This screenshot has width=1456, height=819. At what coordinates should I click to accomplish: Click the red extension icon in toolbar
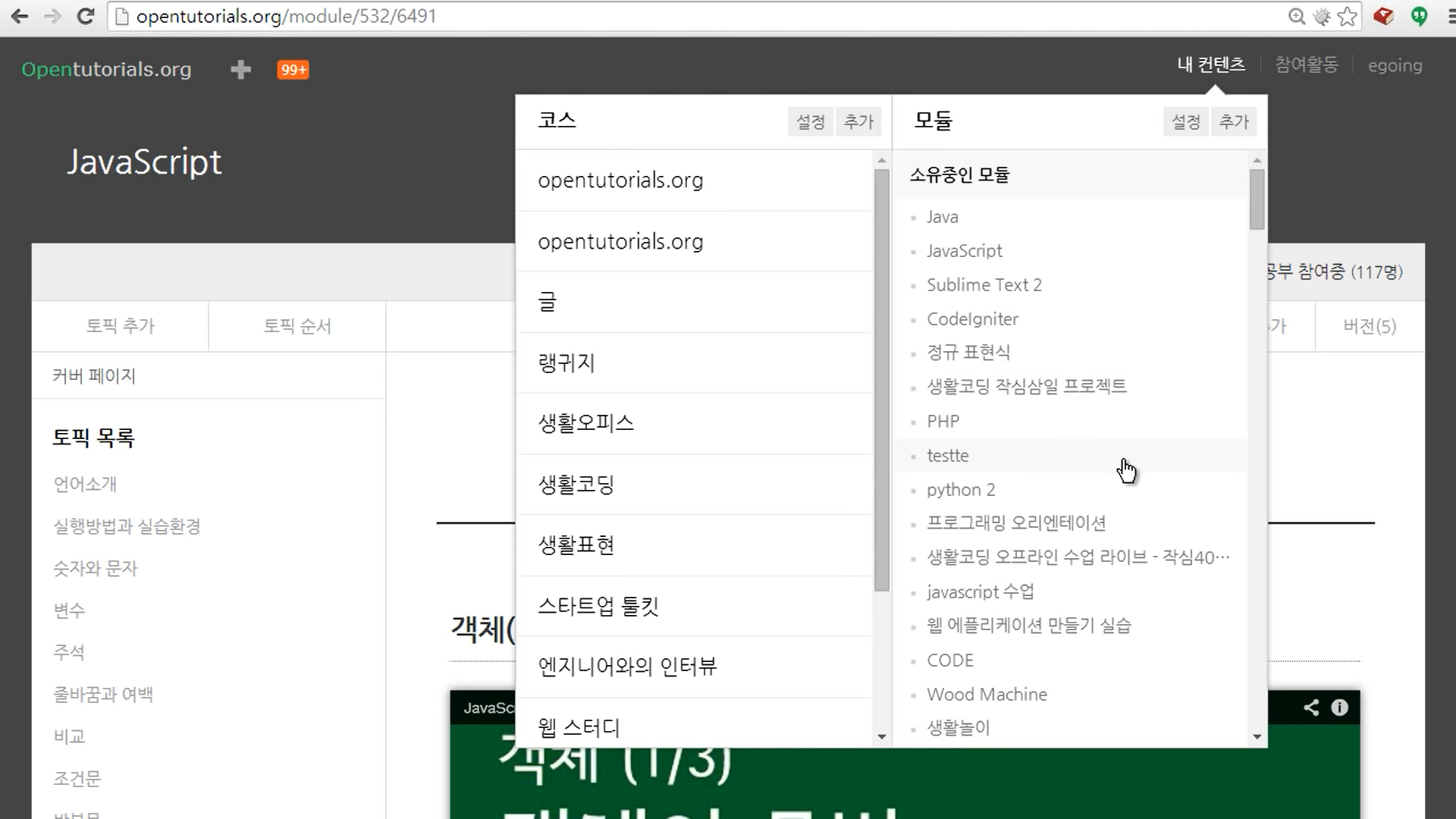point(1383,17)
